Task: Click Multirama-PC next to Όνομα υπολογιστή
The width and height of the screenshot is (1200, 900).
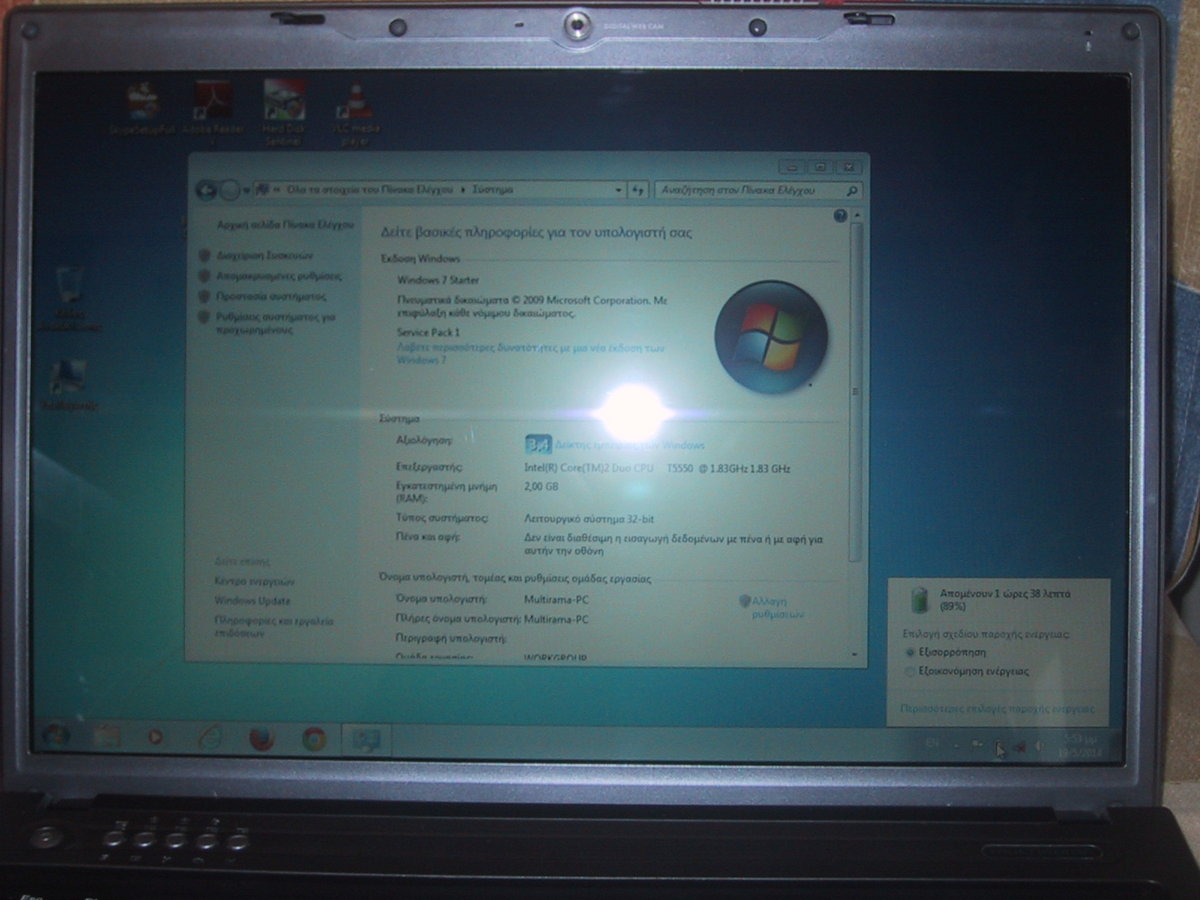Action: pos(556,599)
